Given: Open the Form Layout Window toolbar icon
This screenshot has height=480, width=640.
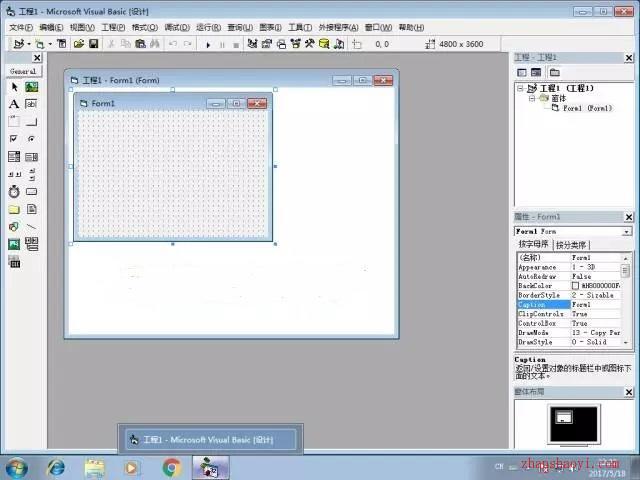Looking at the screenshot, I should click(x=281, y=44).
